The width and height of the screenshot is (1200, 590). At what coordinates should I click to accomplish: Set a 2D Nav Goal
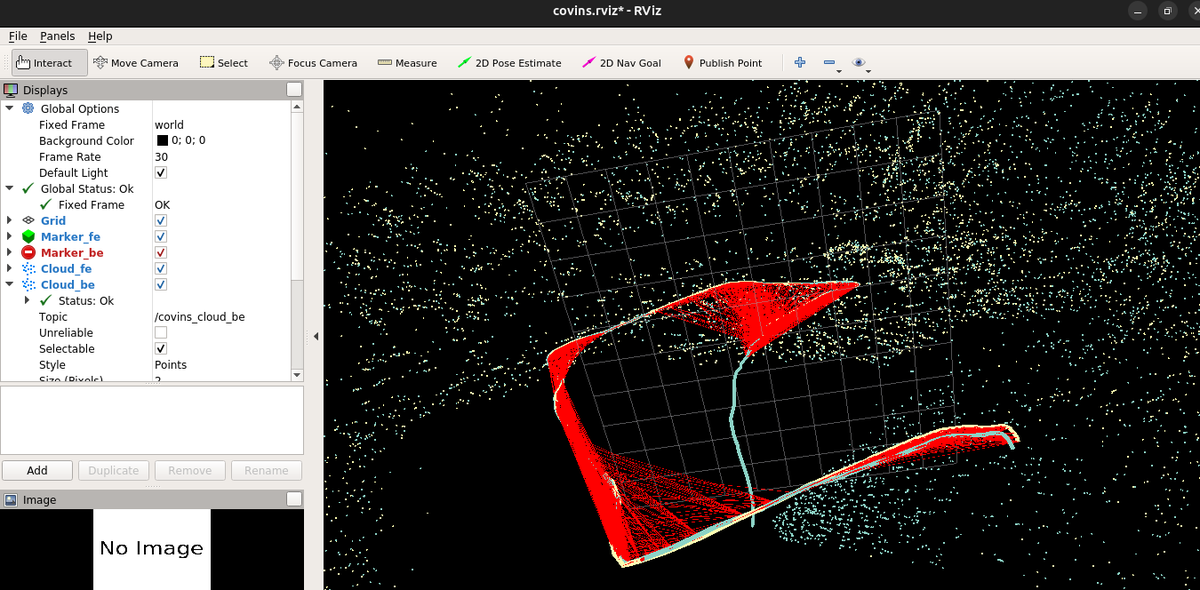pos(621,62)
